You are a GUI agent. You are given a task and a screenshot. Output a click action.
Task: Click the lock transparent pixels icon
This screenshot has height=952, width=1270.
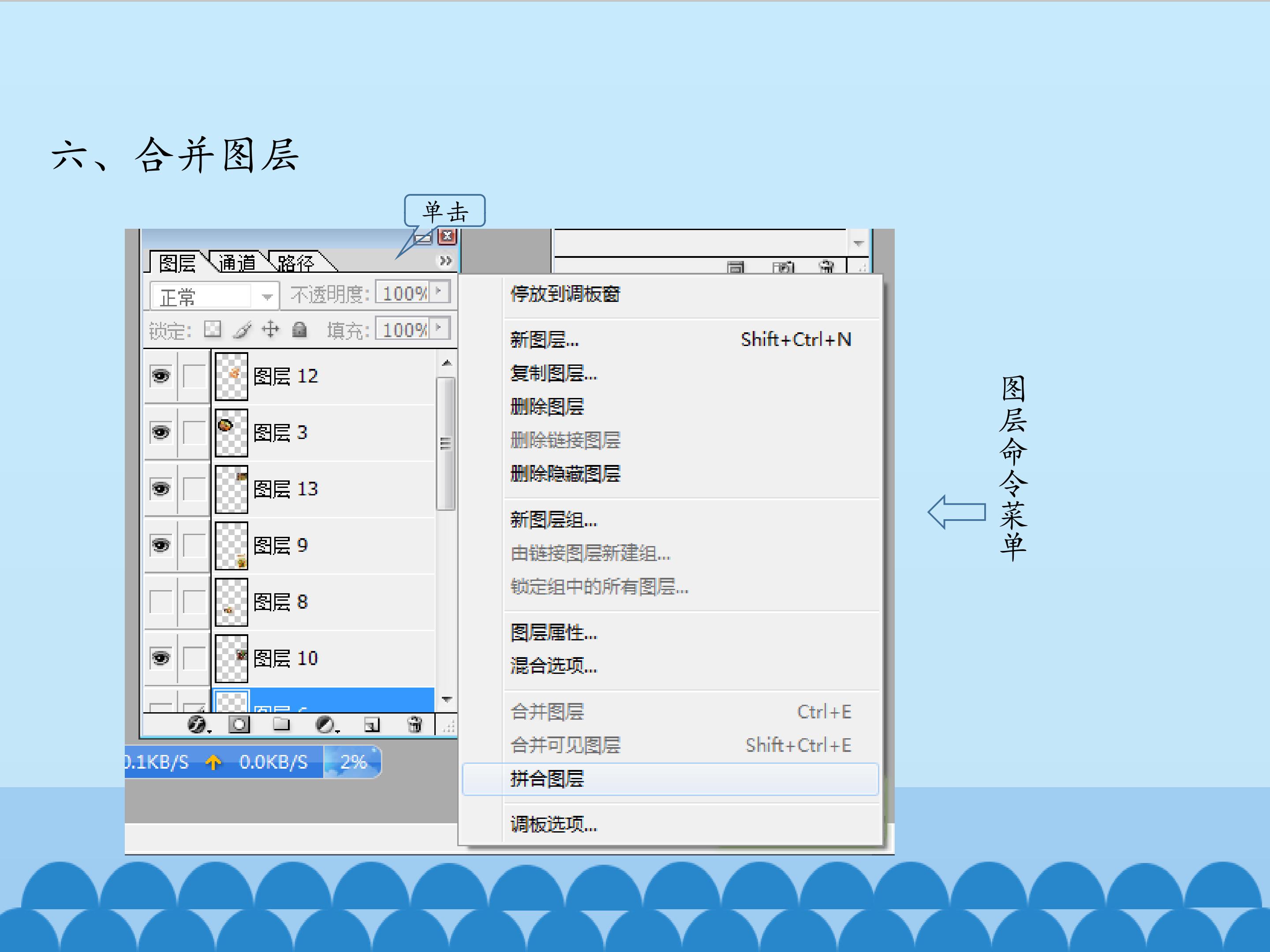213,329
